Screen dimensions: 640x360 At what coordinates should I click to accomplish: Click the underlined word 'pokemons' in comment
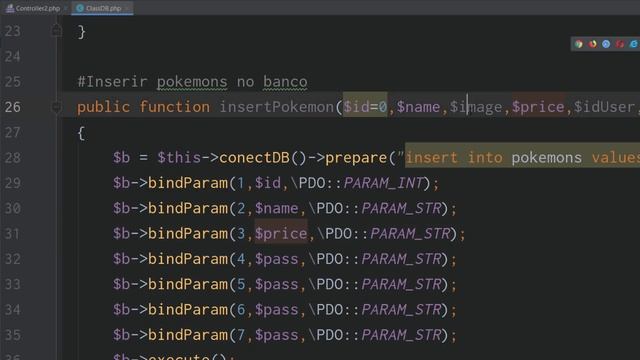pos(192,82)
